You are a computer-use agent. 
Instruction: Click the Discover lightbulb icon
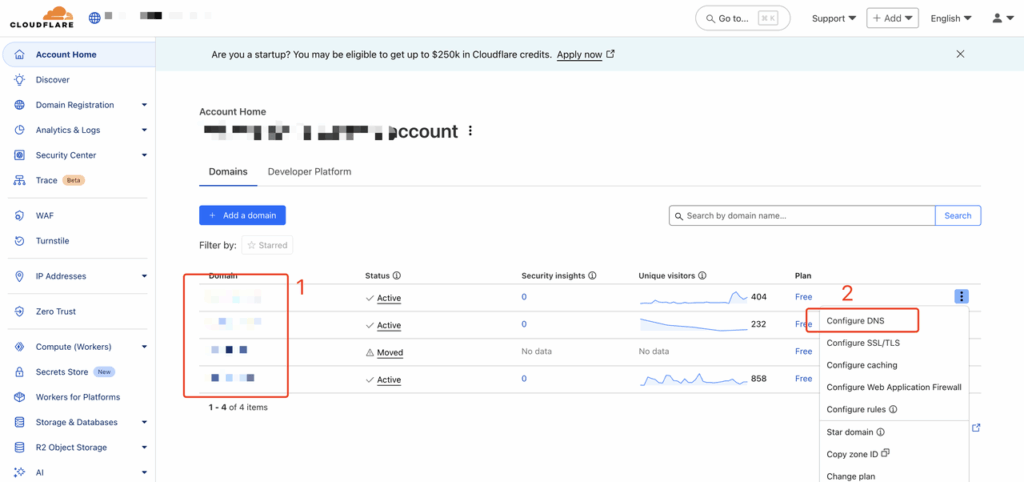tap(20, 80)
